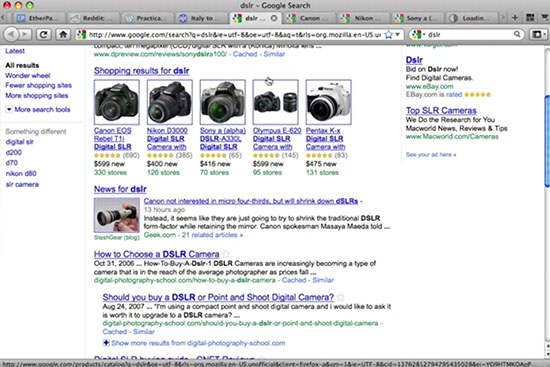Star the Should you buy a DSLR result
This screenshot has height=367, width=550.
(x=341, y=298)
